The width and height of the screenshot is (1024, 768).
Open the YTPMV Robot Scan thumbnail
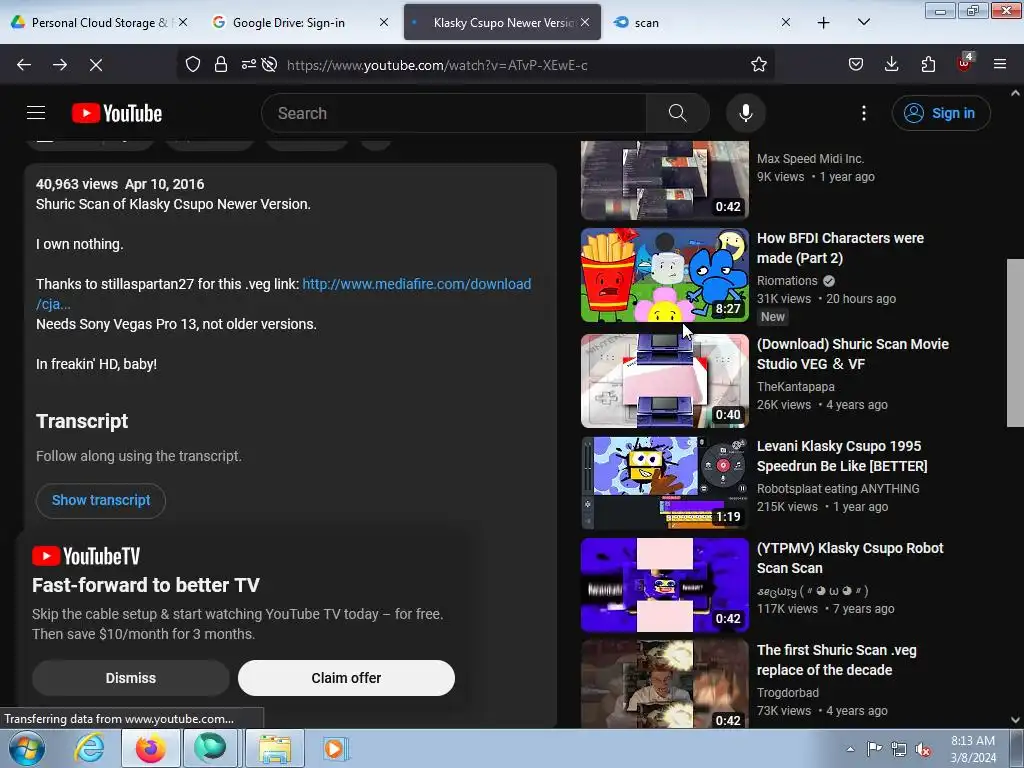665,585
